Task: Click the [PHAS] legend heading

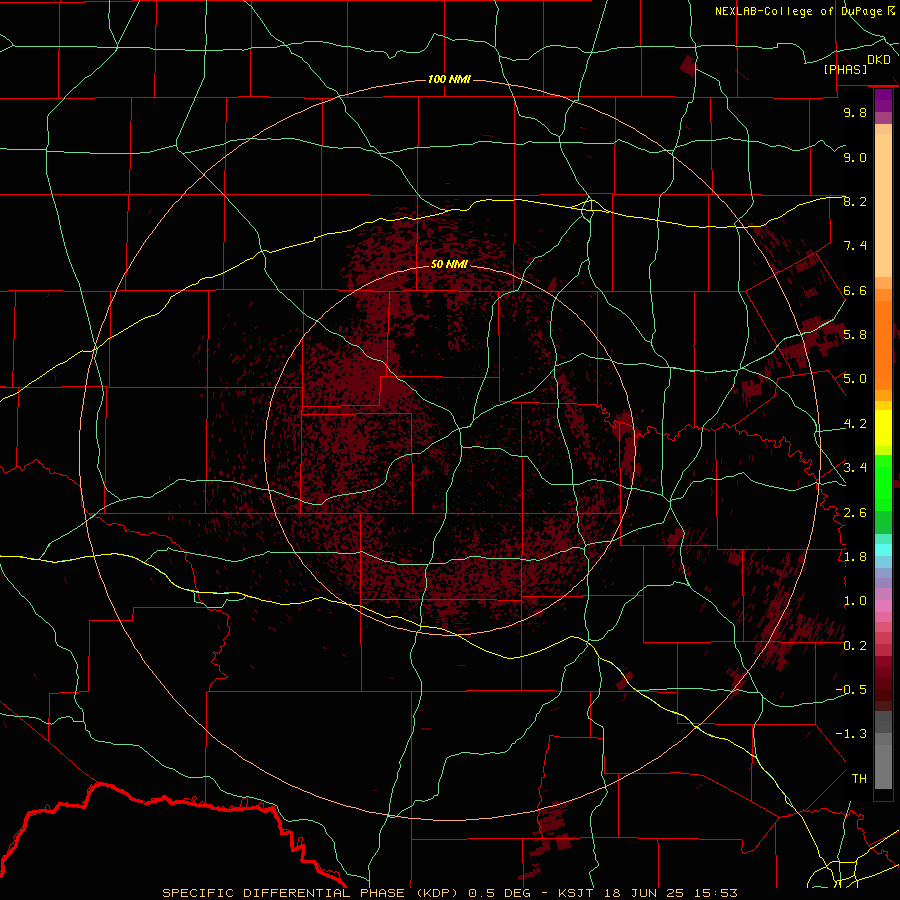Action: (x=845, y=69)
